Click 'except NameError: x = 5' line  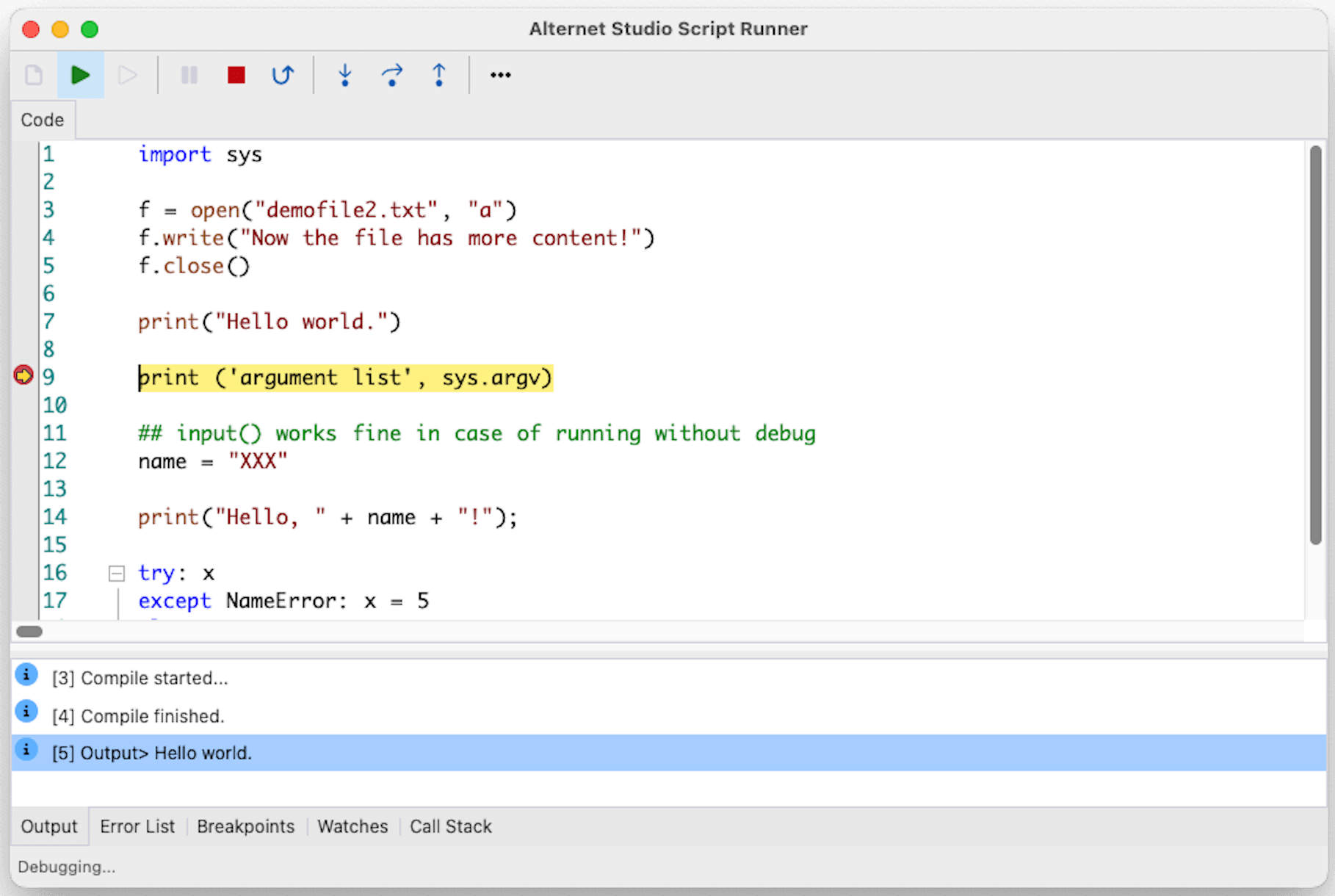click(x=283, y=601)
